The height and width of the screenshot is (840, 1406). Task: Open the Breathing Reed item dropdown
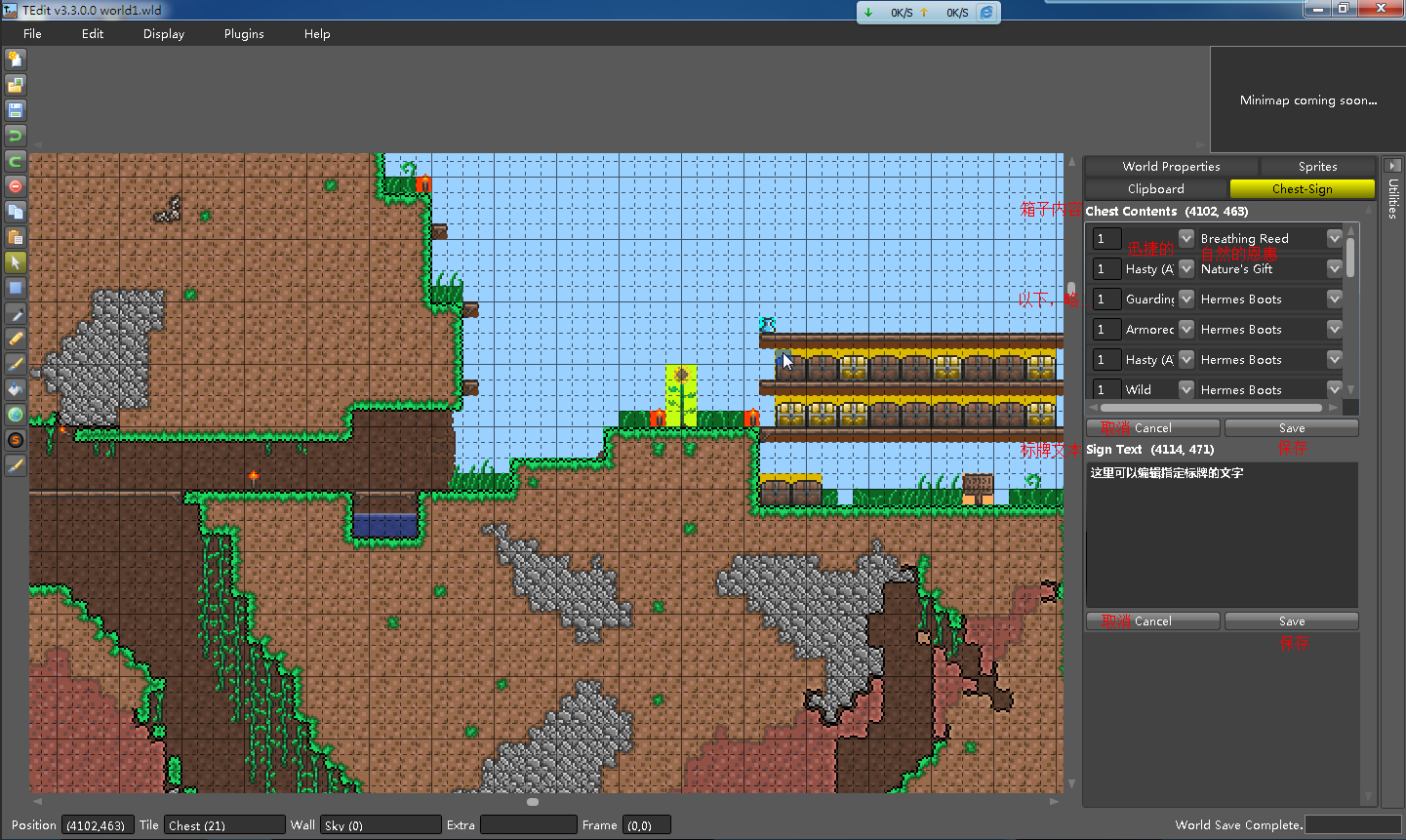1334,238
